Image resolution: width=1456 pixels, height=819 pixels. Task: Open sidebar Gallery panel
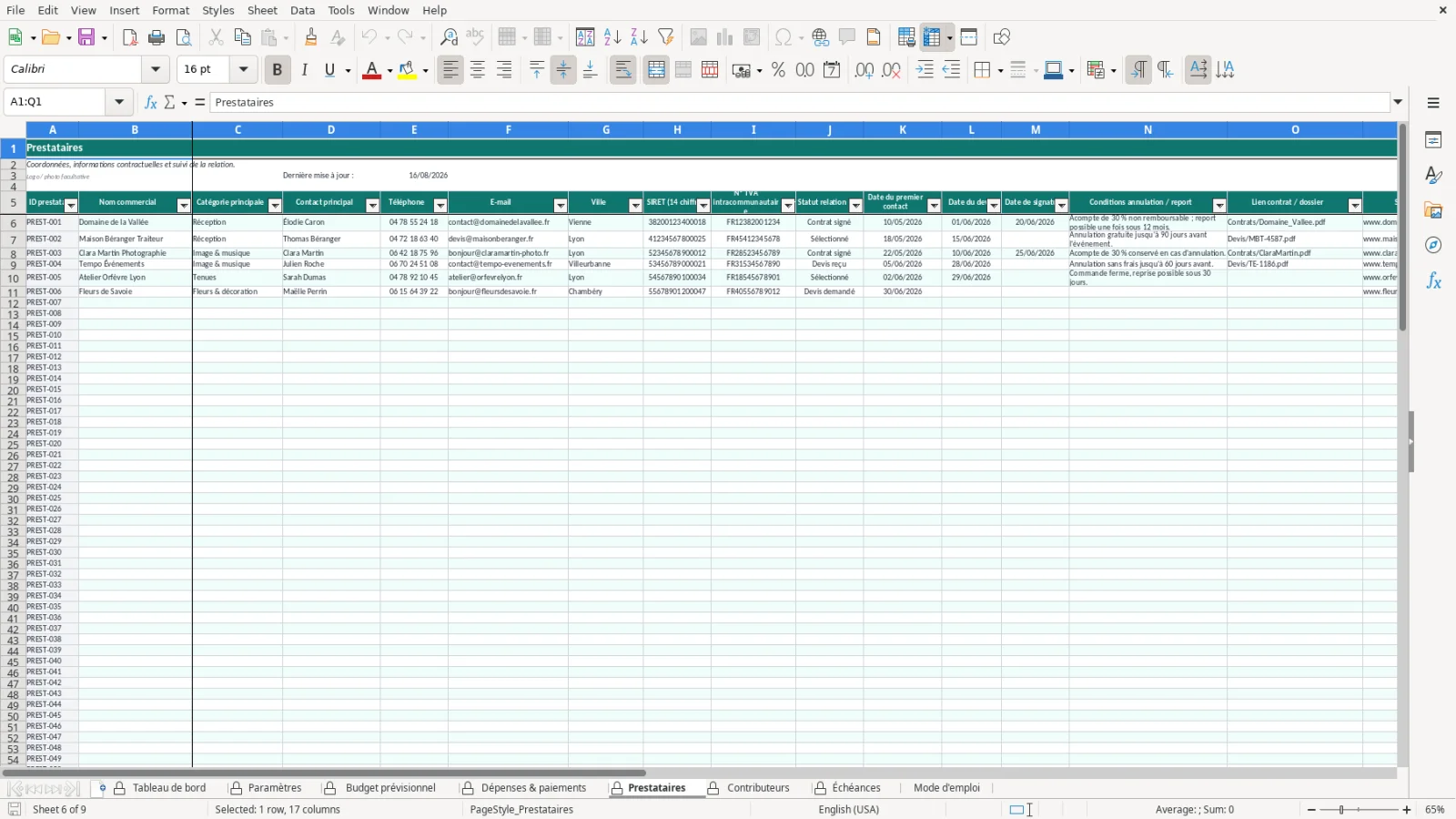click(1433, 210)
